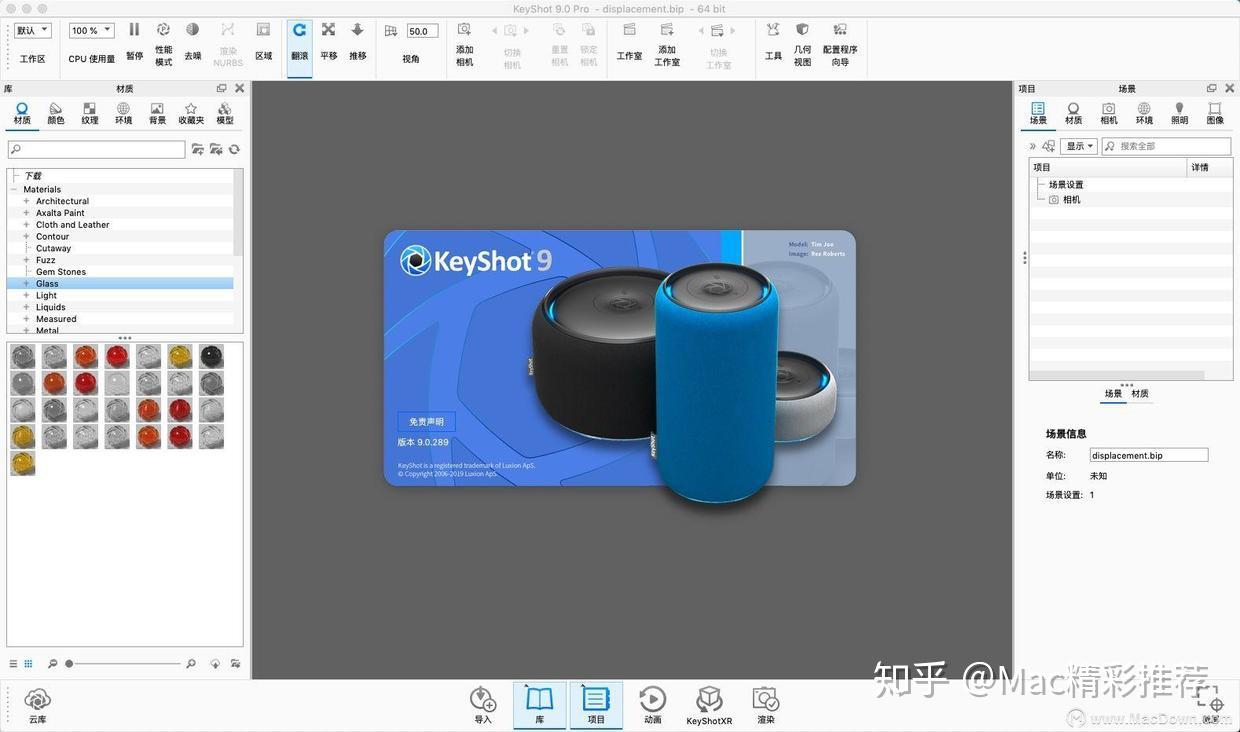1240x732 pixels.
Task: Open the 工作区 workspace dropdown set to 默认
Action: 31,30
